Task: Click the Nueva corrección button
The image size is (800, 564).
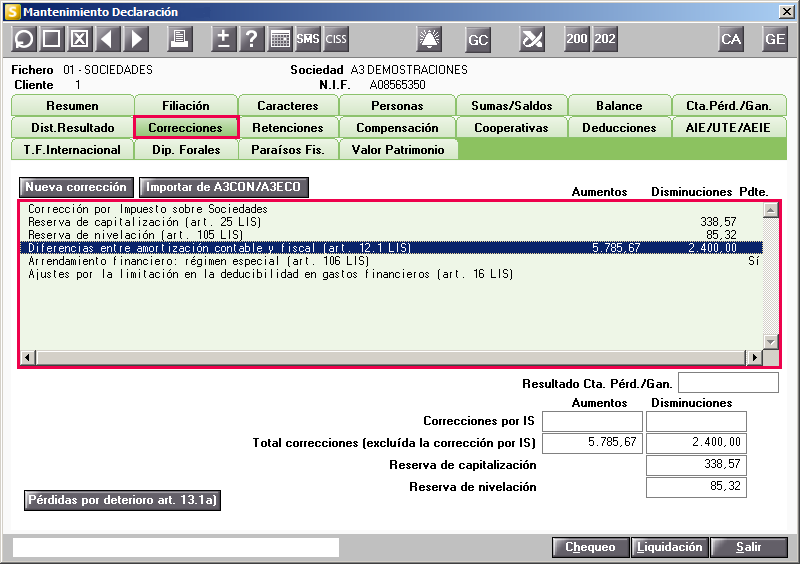Action: [x=76, y=187]
